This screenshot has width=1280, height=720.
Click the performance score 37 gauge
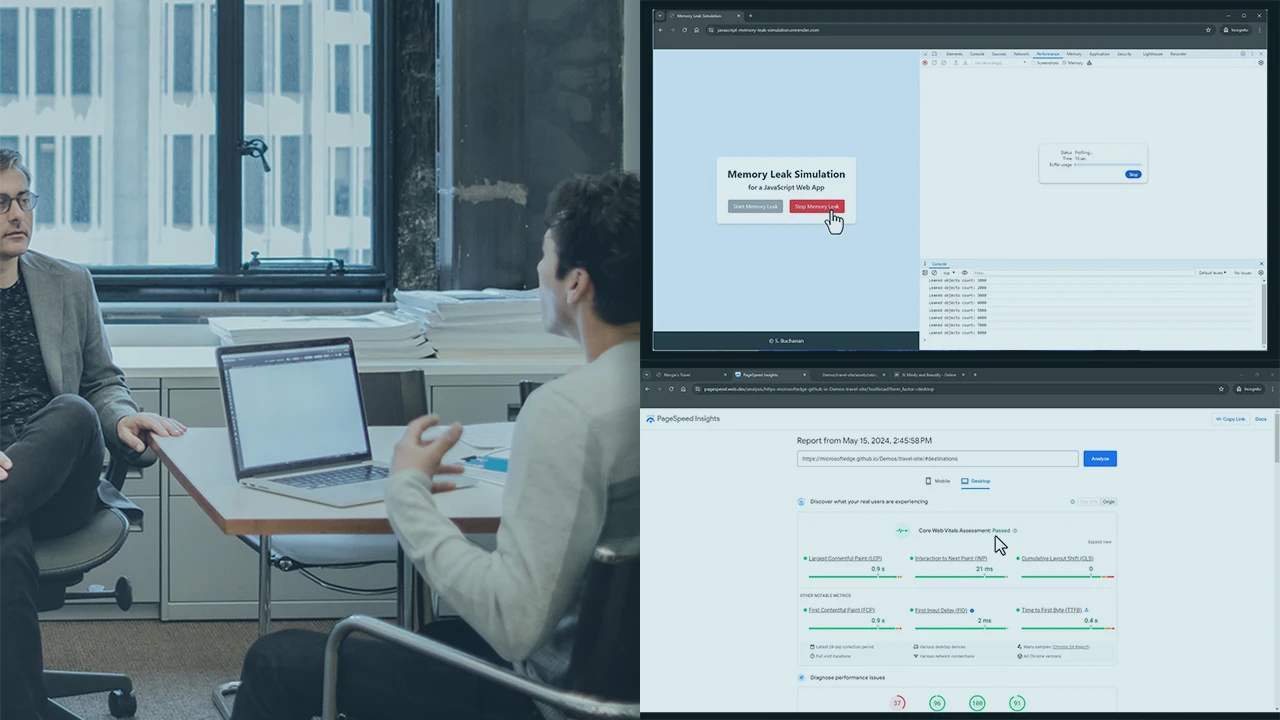click(x=898, y=703)
